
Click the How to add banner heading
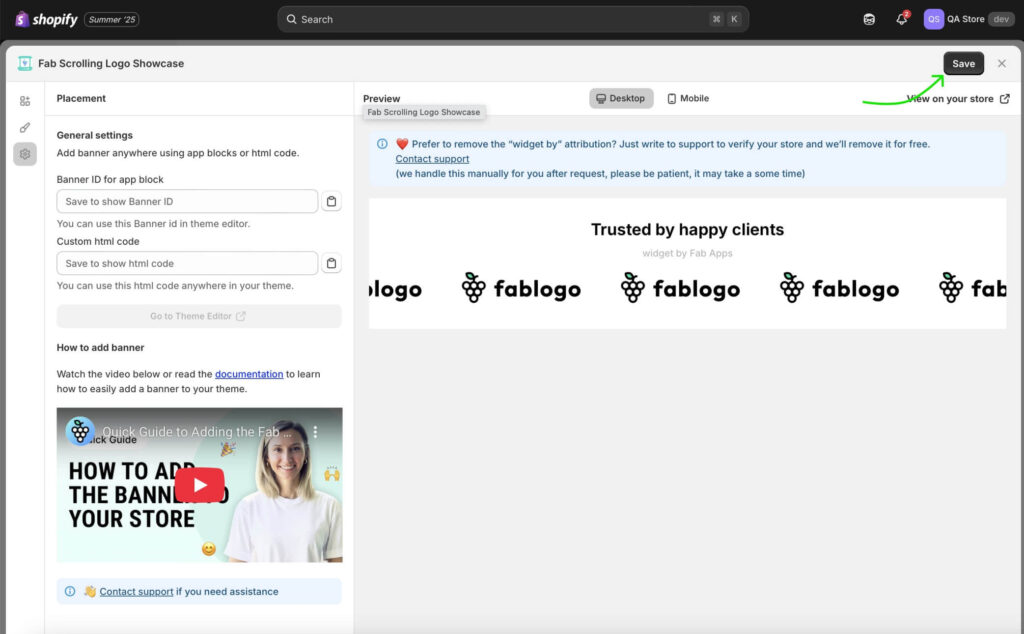(100, 347)
